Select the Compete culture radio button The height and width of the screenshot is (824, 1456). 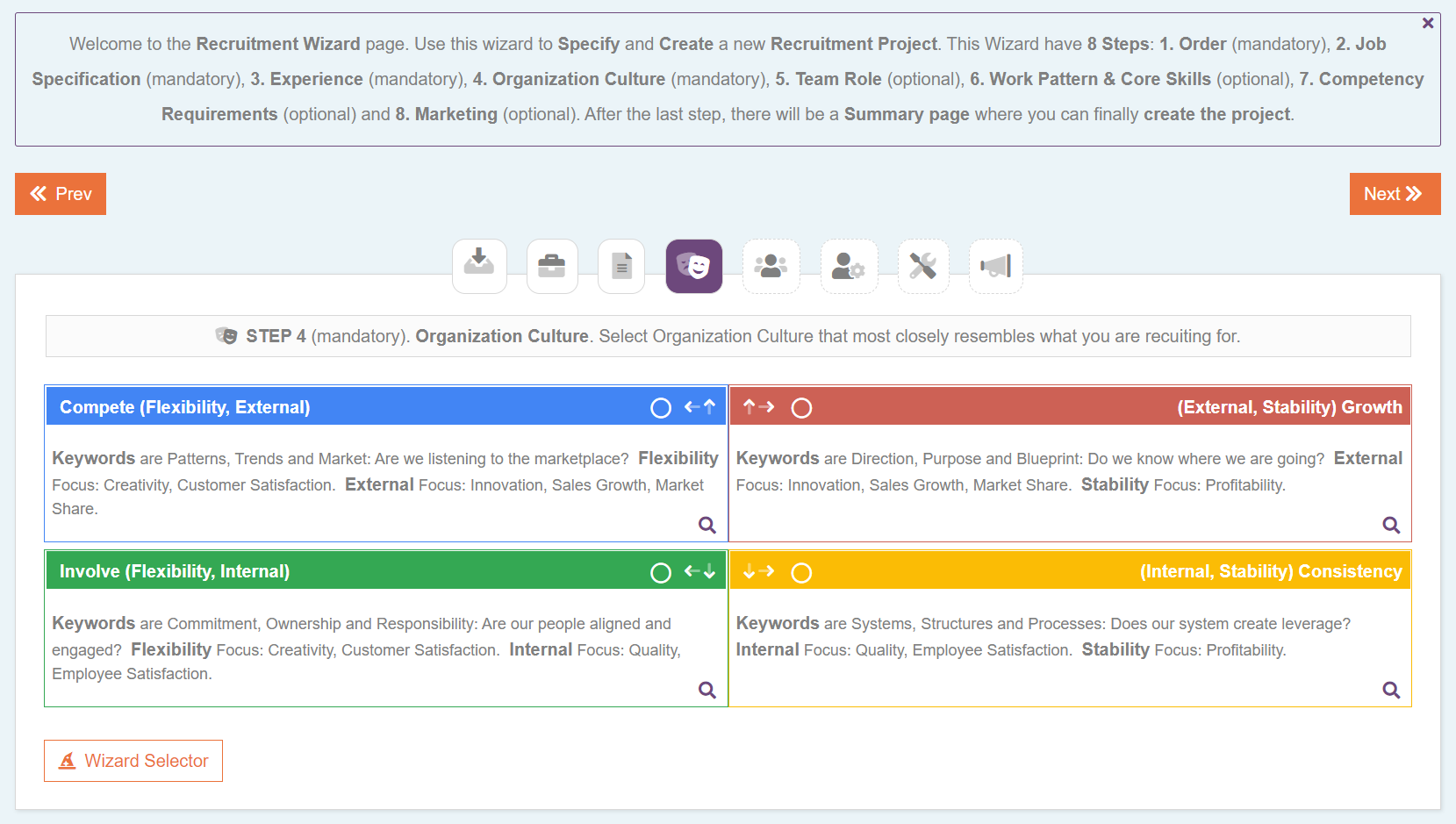pos(661,408)
